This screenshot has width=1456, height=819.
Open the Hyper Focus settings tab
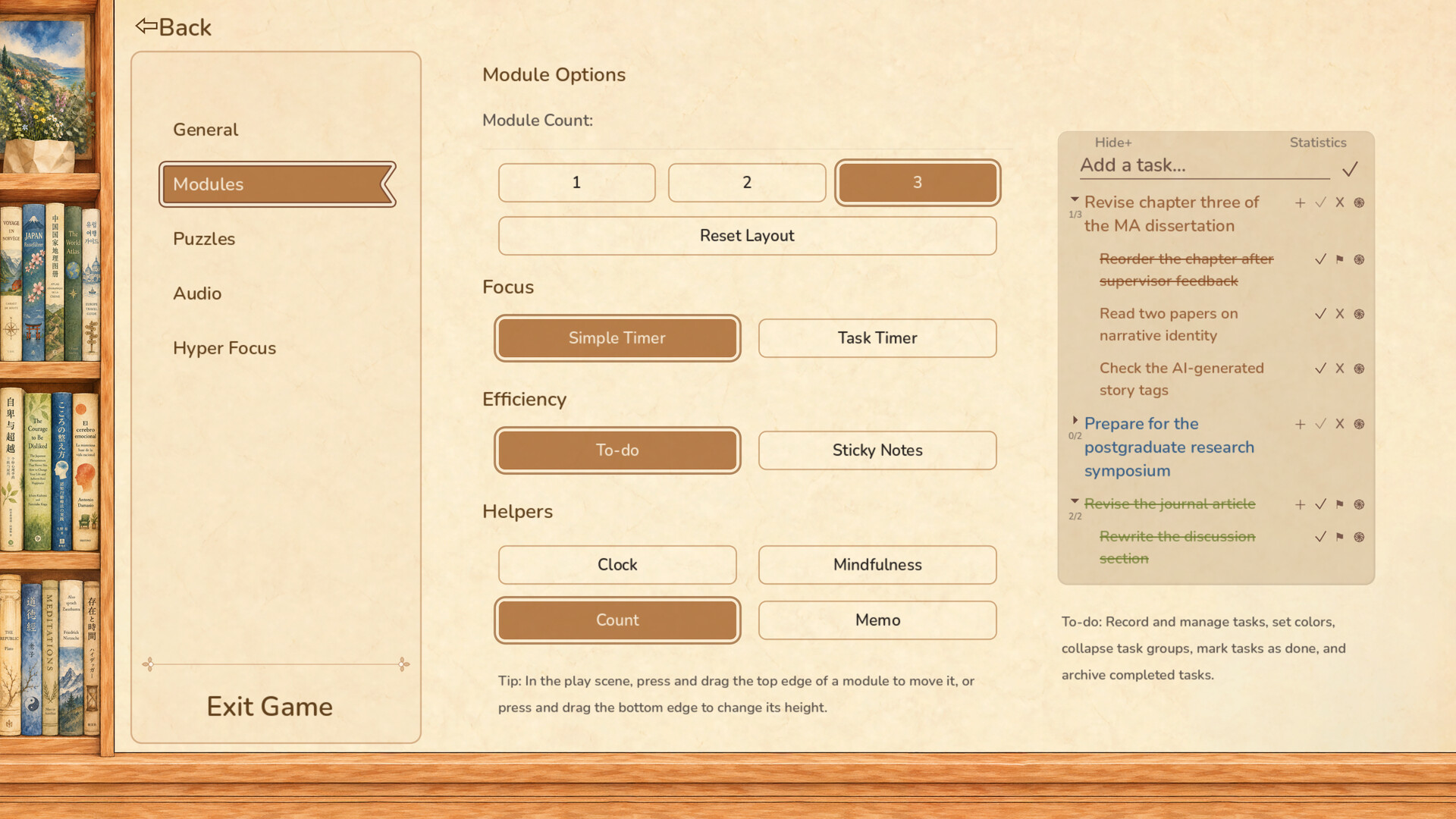224,348
